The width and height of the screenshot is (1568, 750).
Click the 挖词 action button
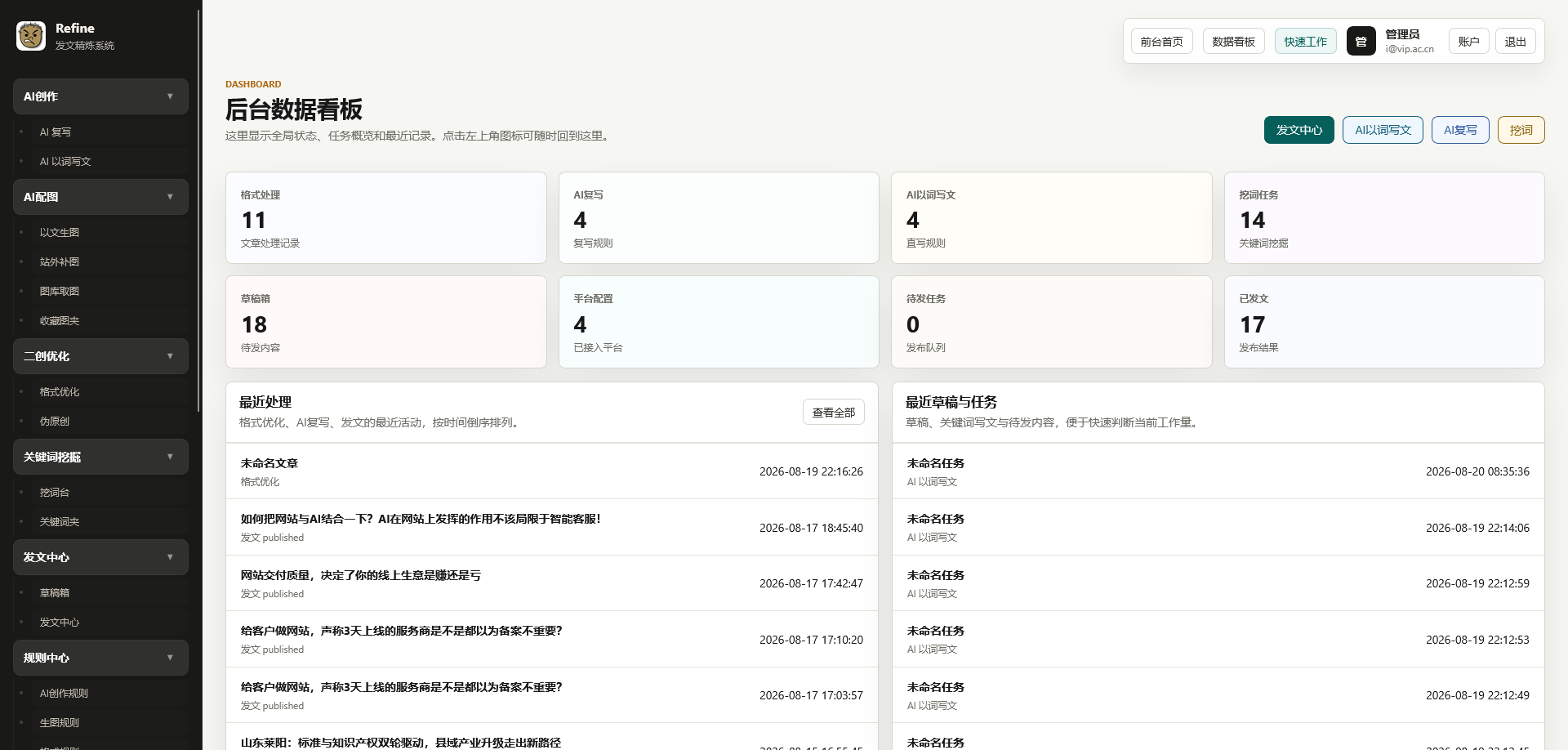point(1521,130)
